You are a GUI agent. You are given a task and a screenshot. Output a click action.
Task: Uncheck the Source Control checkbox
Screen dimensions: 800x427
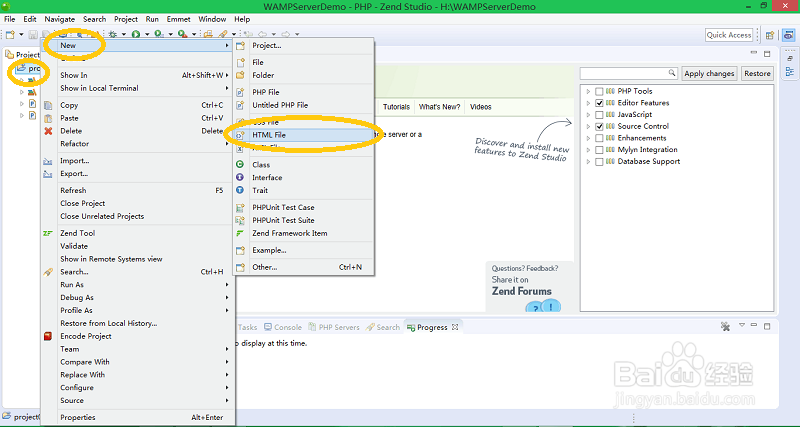tap(599, 127)
